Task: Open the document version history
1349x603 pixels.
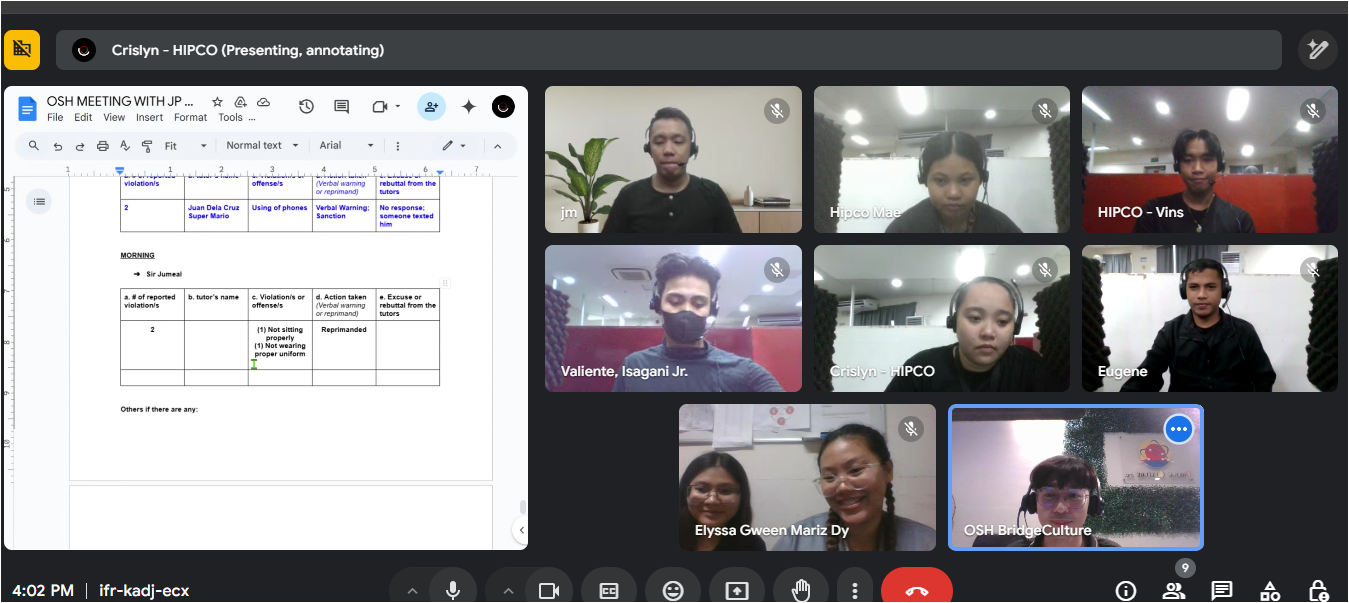Action: coord(307,106)
